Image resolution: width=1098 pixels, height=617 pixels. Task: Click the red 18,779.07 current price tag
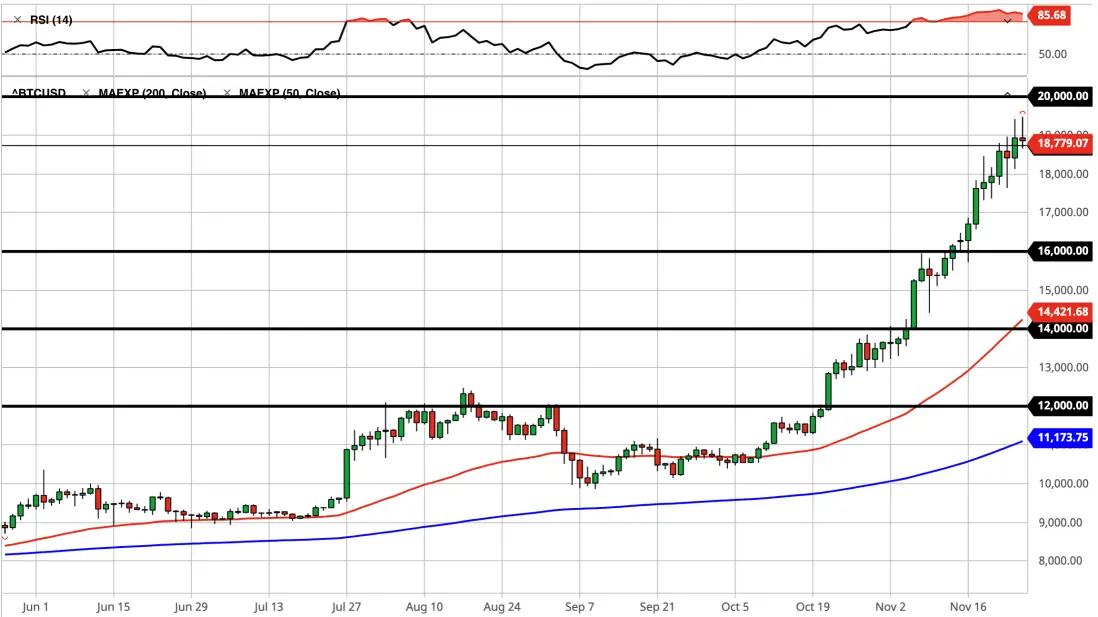pyautogui.click(x=1061, y=143)
